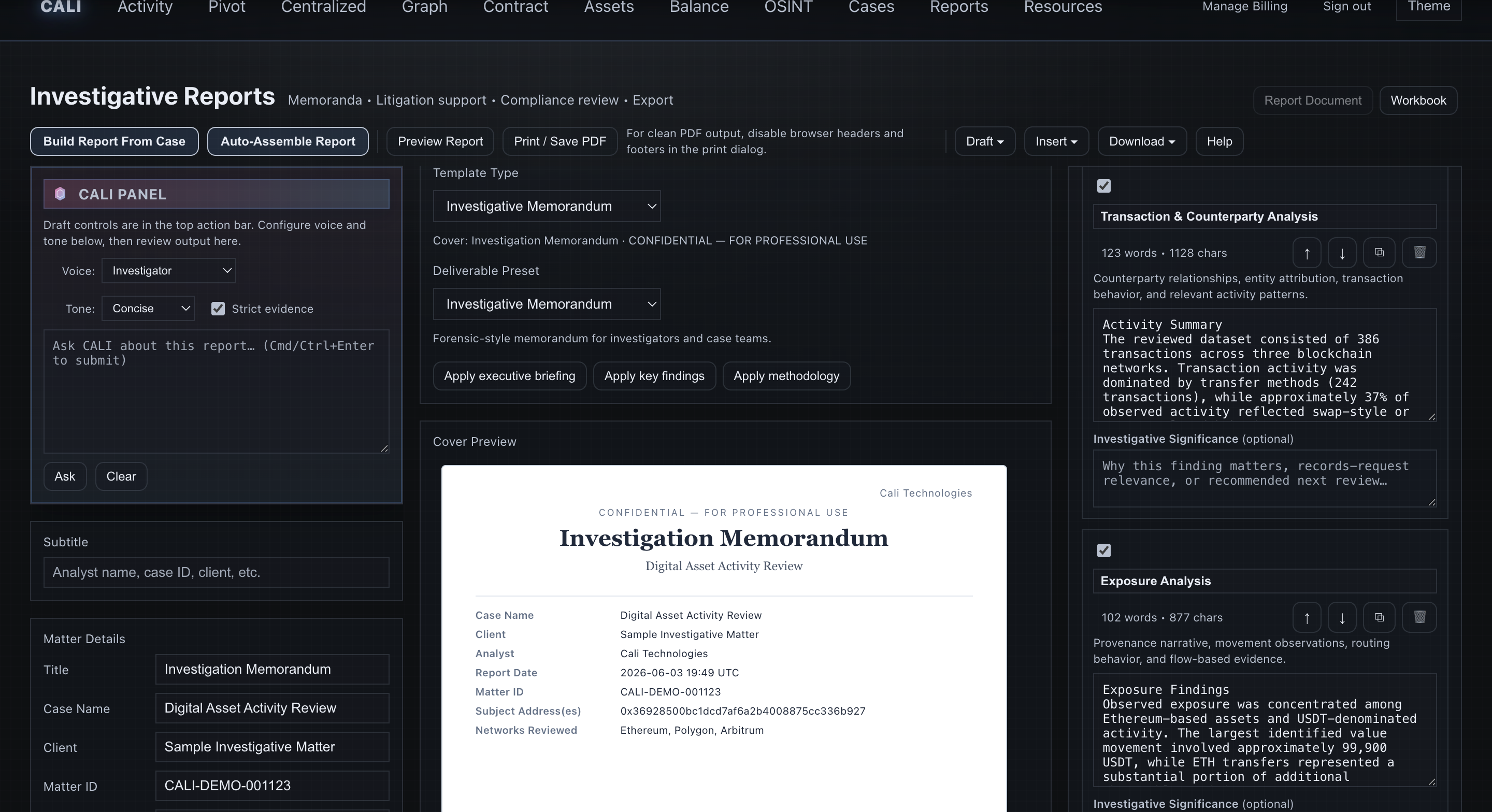The height and width of the screenshot is (812, 1492).
Task: Open Reports in the navigation bar
Action: pyautogui.click(x=959, y=7)
